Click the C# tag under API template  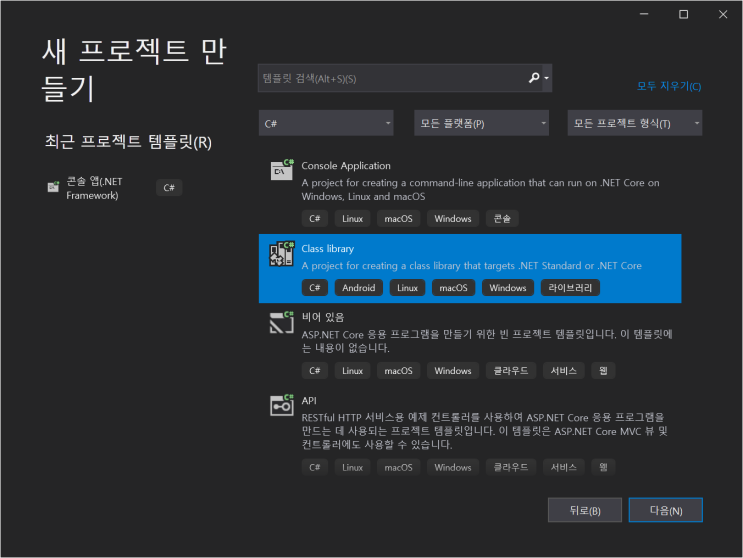pos(315,467)
